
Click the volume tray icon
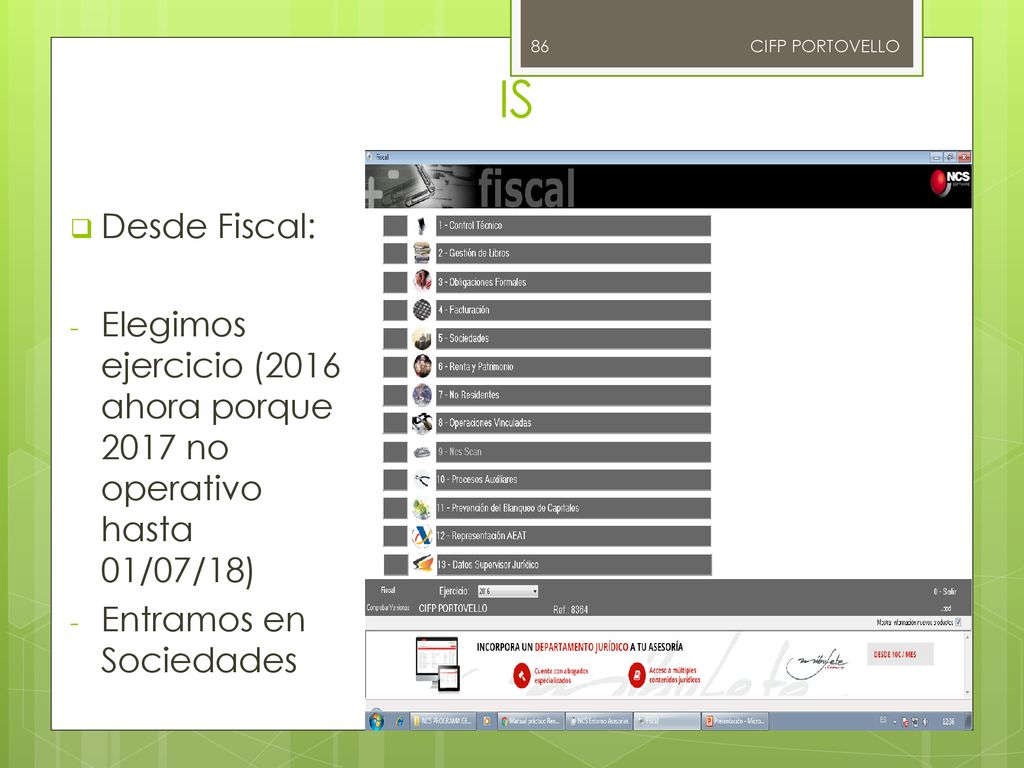tap(925, 722)
